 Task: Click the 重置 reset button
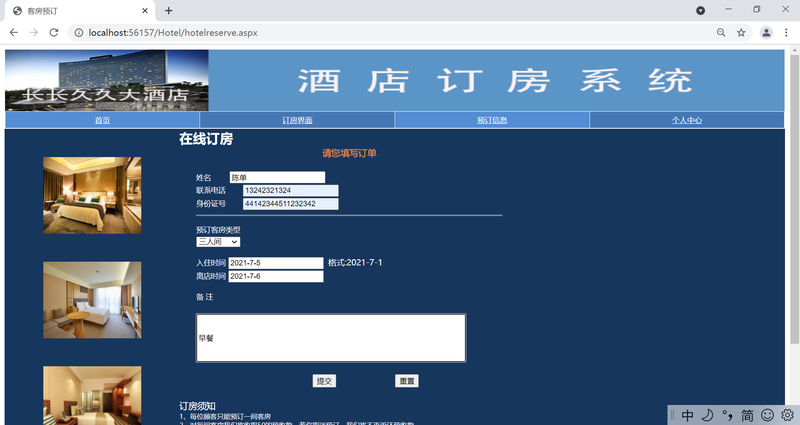tap(407, 381)
